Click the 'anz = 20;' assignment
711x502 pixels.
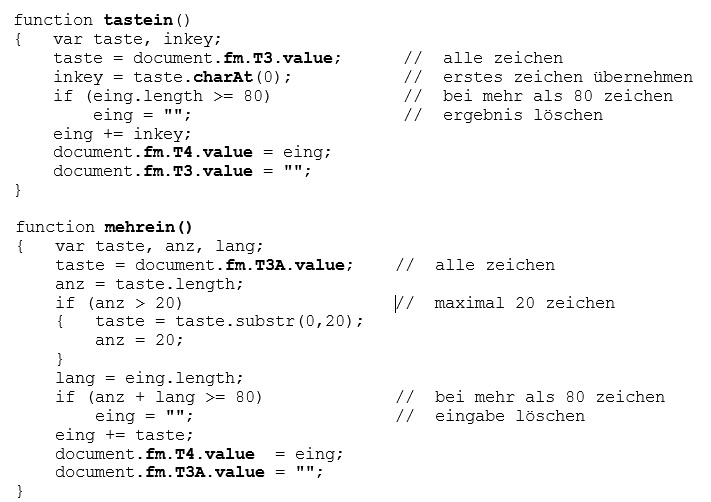139,340
